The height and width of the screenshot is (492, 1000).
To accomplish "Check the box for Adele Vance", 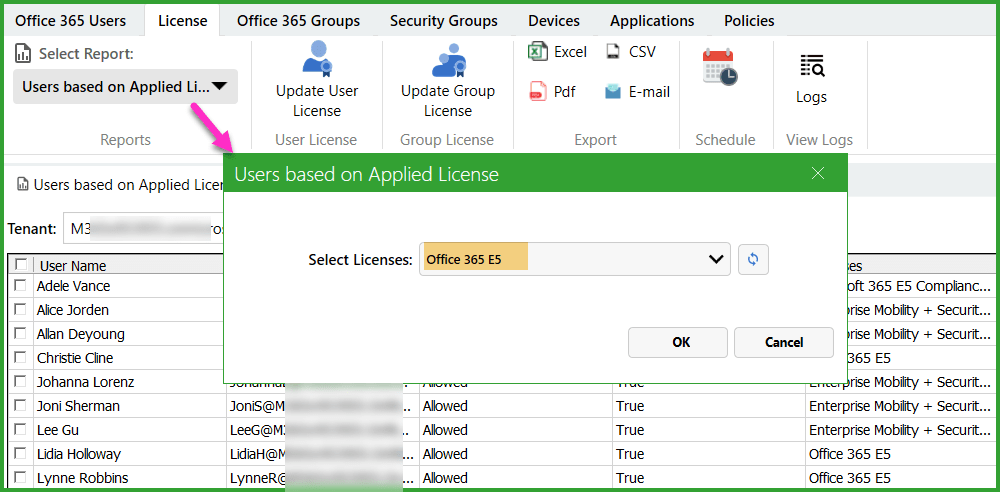I will pyautogui.click(x=20, y=285).
